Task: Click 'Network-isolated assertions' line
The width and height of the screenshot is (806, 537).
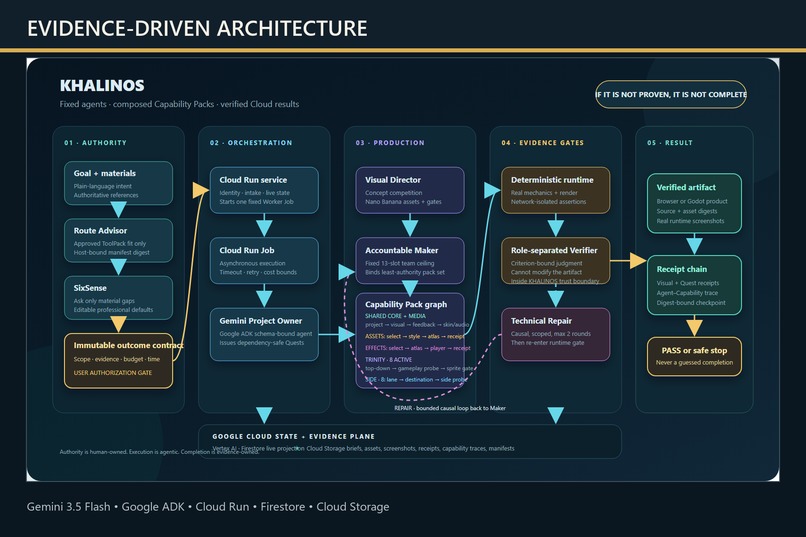Action: coord(548,201)
